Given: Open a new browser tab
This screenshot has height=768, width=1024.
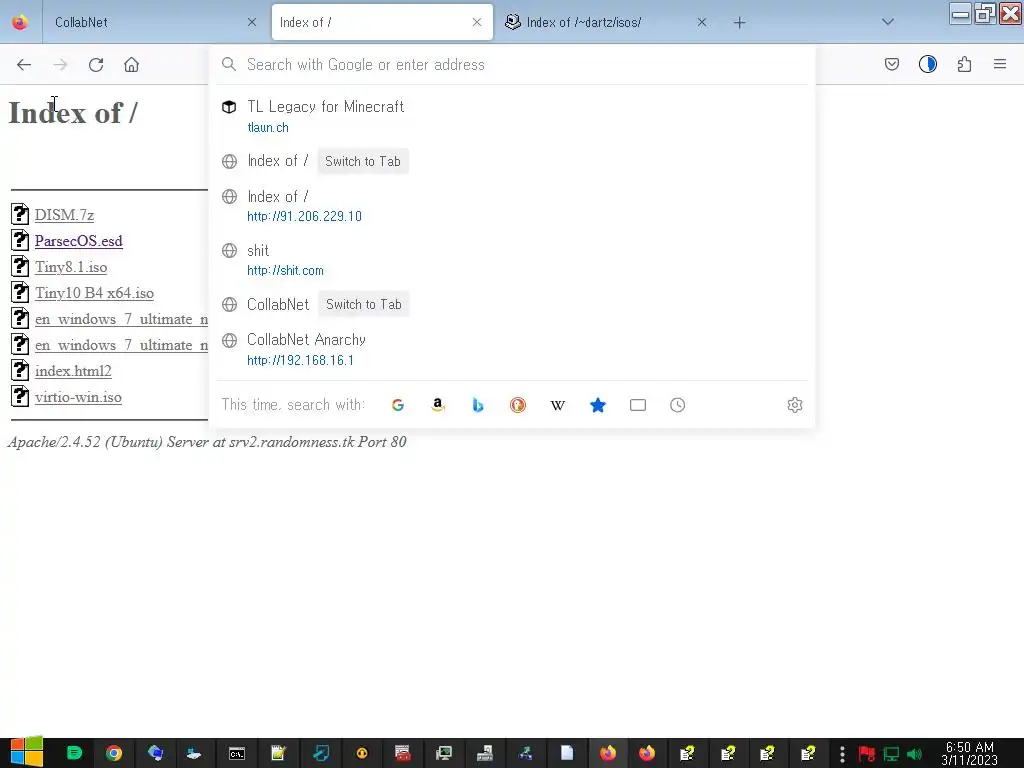Looking at the screenshot, I should [x=739, y=23].
